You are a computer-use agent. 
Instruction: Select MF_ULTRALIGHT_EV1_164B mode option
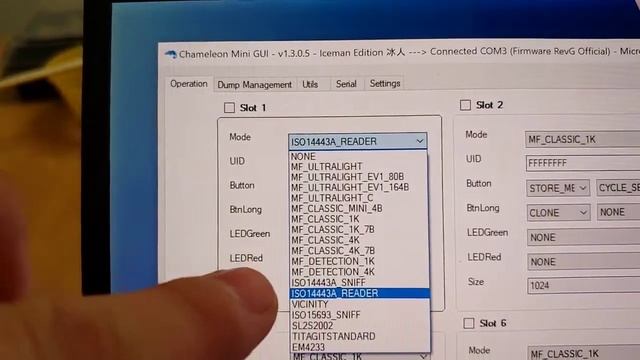[359, 187]
